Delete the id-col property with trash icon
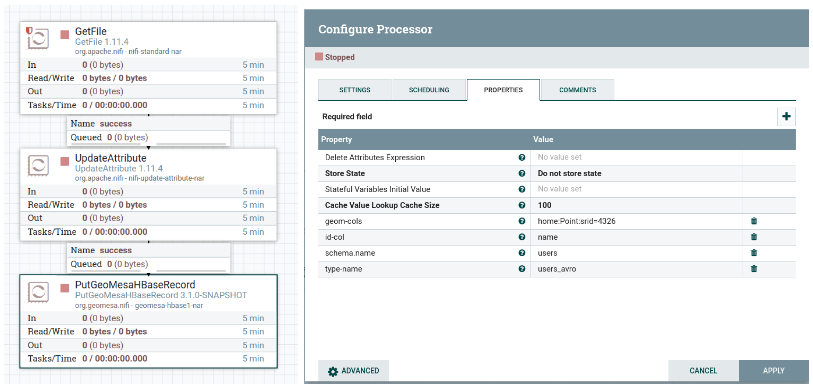 tap(754, 237)
